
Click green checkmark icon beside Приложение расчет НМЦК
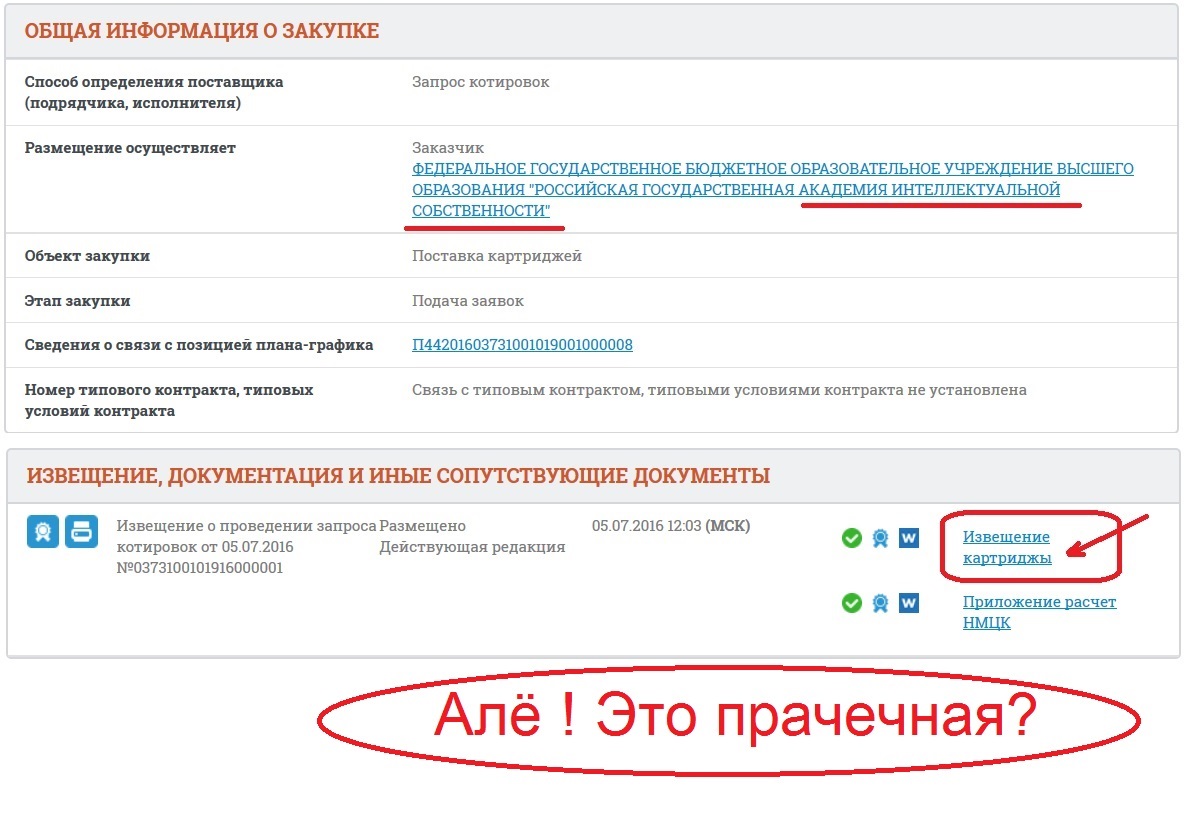(x=851, y=603)
